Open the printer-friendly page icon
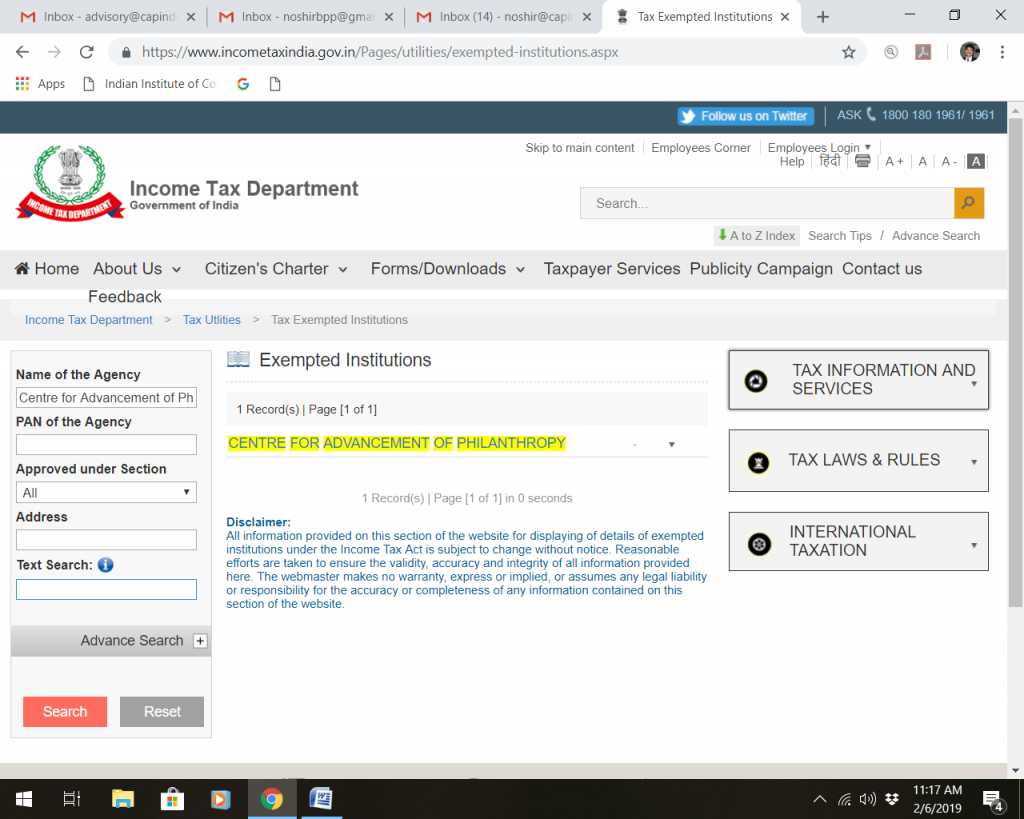The width and height of the screenshot is (1024, 819). pos(862,160)
